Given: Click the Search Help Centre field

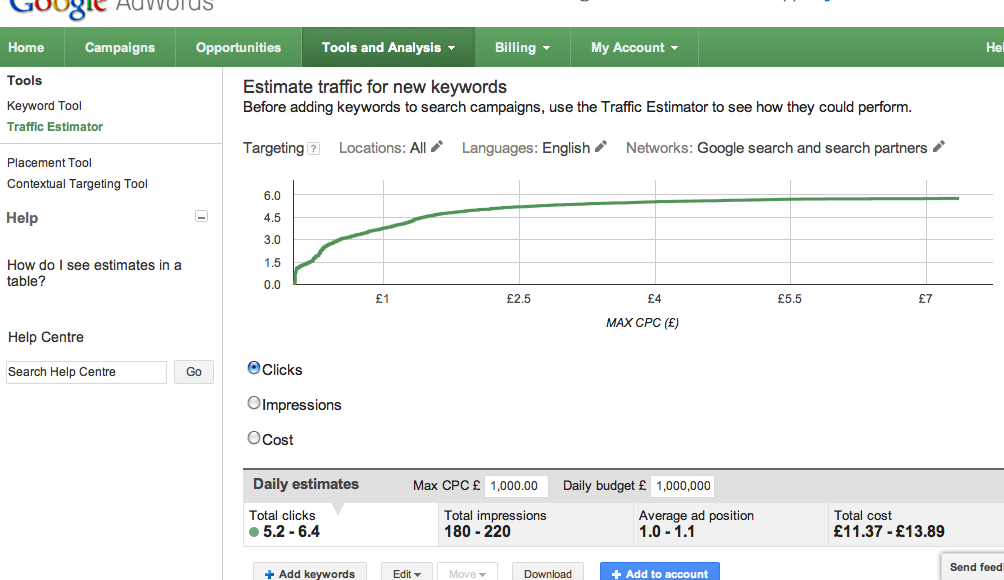Looking at the screenshot, I should pyautogui.click(x=86, y=372).
